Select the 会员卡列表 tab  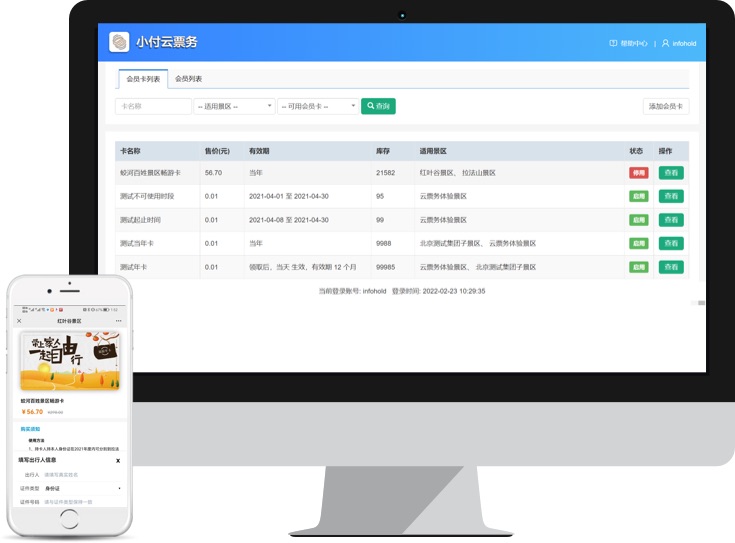[140, 79]
